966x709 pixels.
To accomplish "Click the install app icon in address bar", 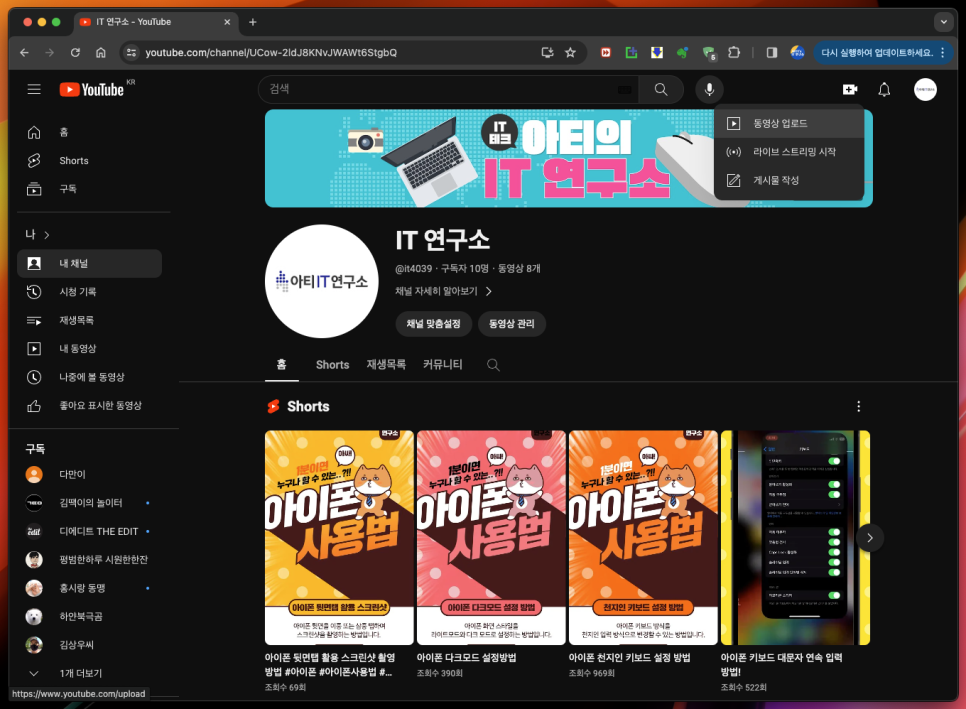I will (x=547, y=52).
